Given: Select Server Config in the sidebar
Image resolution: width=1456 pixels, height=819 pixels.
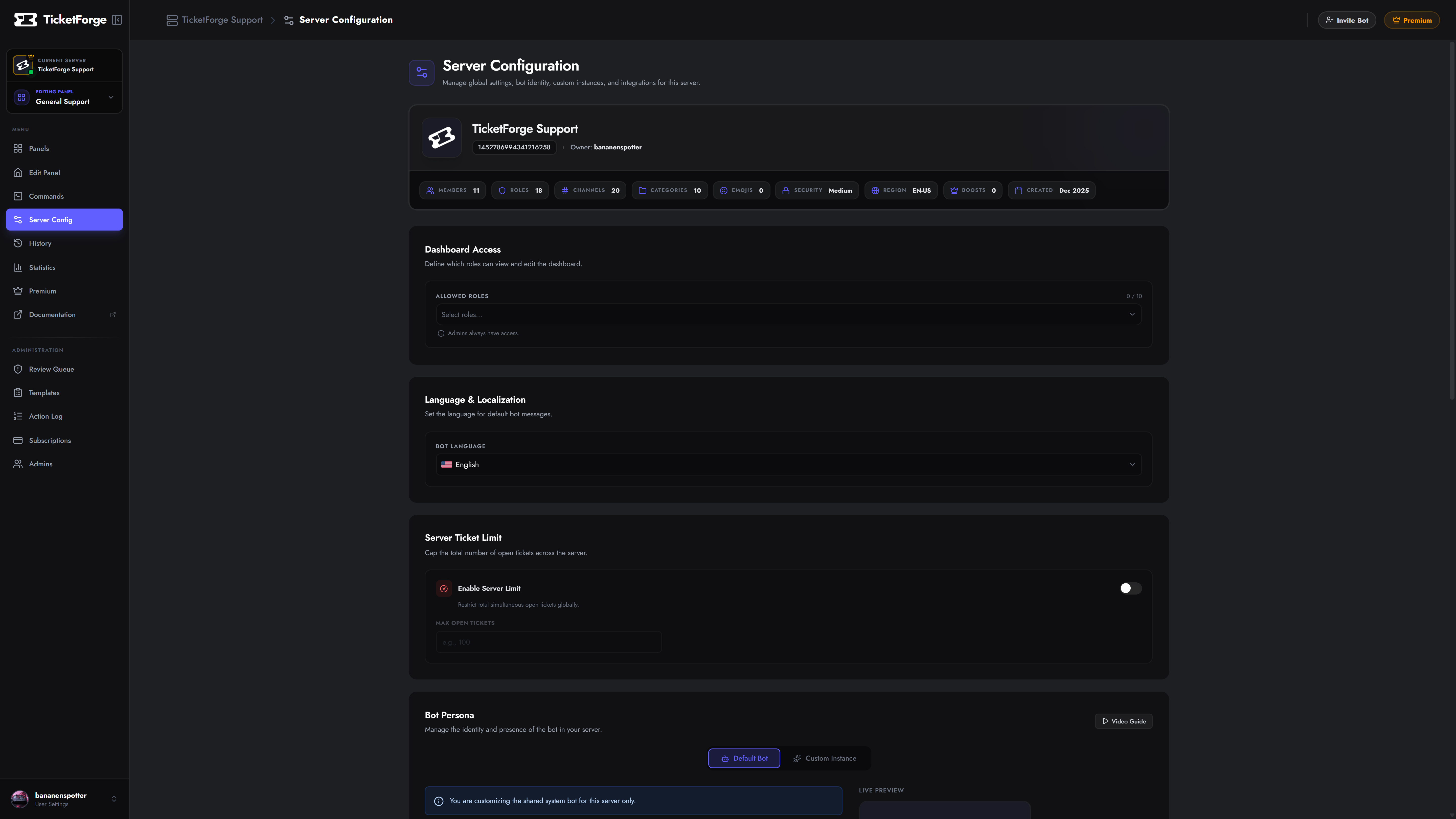Looking at the screenshot, I should click(x=64, y=220).
